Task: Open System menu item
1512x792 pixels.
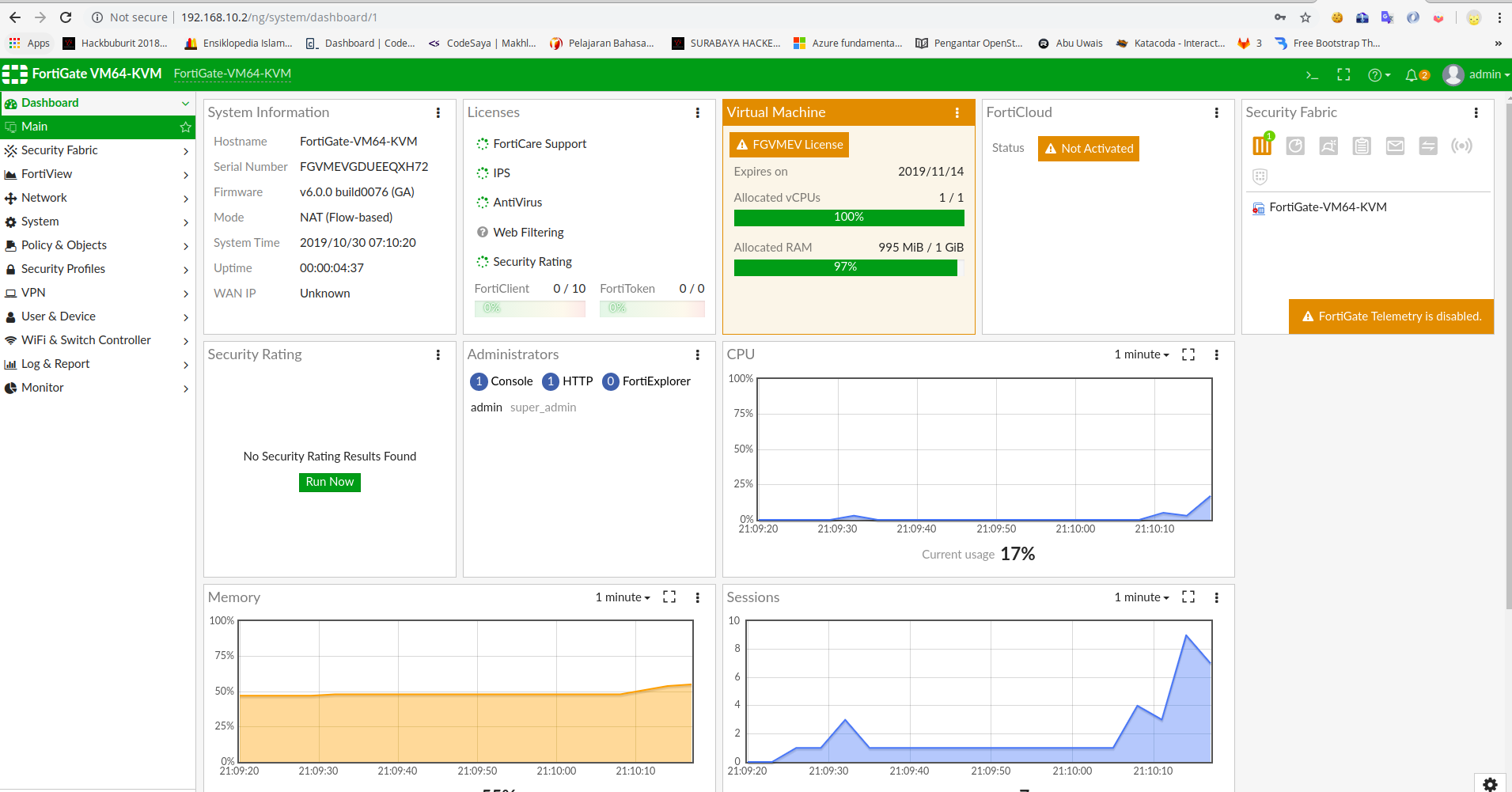Action: 97,222
